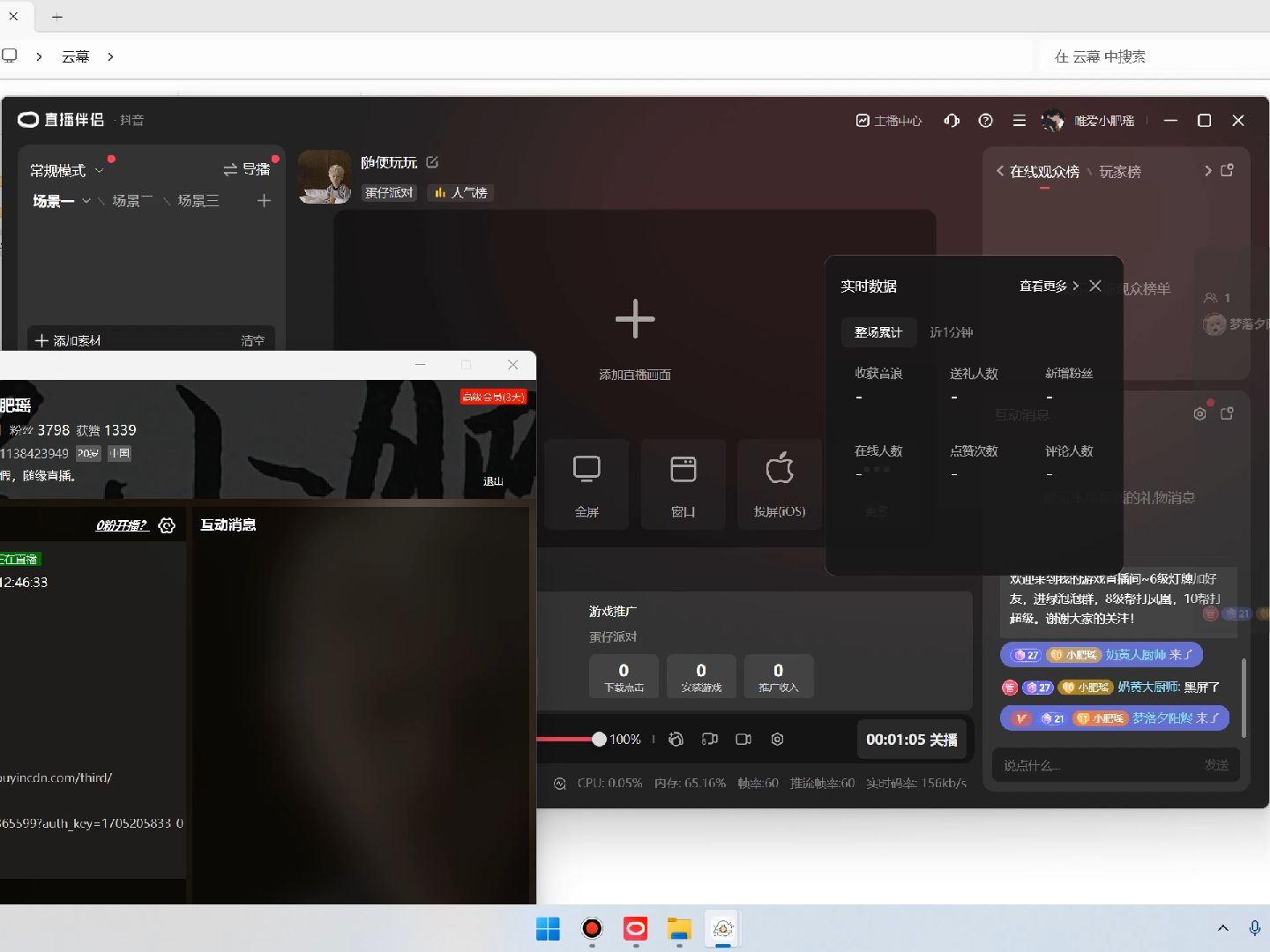Click 清空 to clear materials
The height and width of the screenshot is (952, 1270).
point(252,340)
